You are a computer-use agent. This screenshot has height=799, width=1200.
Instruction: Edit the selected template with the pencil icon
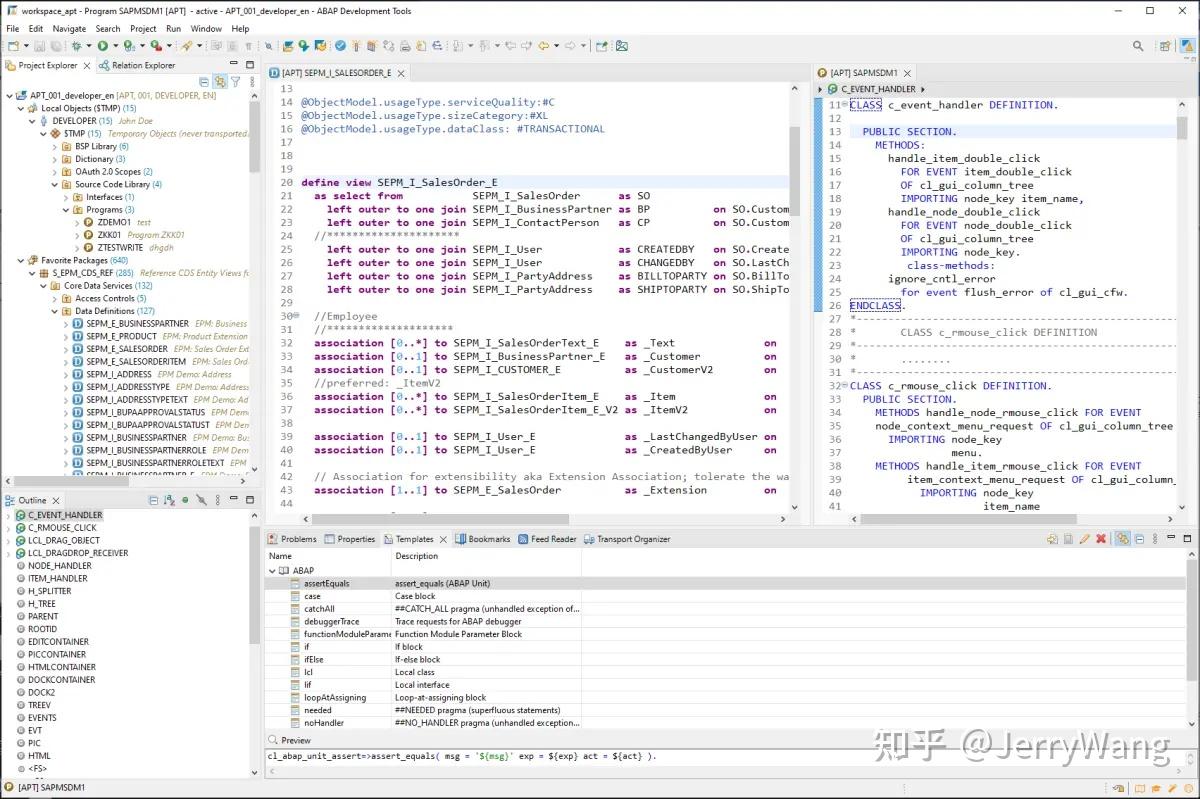click(1085, 538)
